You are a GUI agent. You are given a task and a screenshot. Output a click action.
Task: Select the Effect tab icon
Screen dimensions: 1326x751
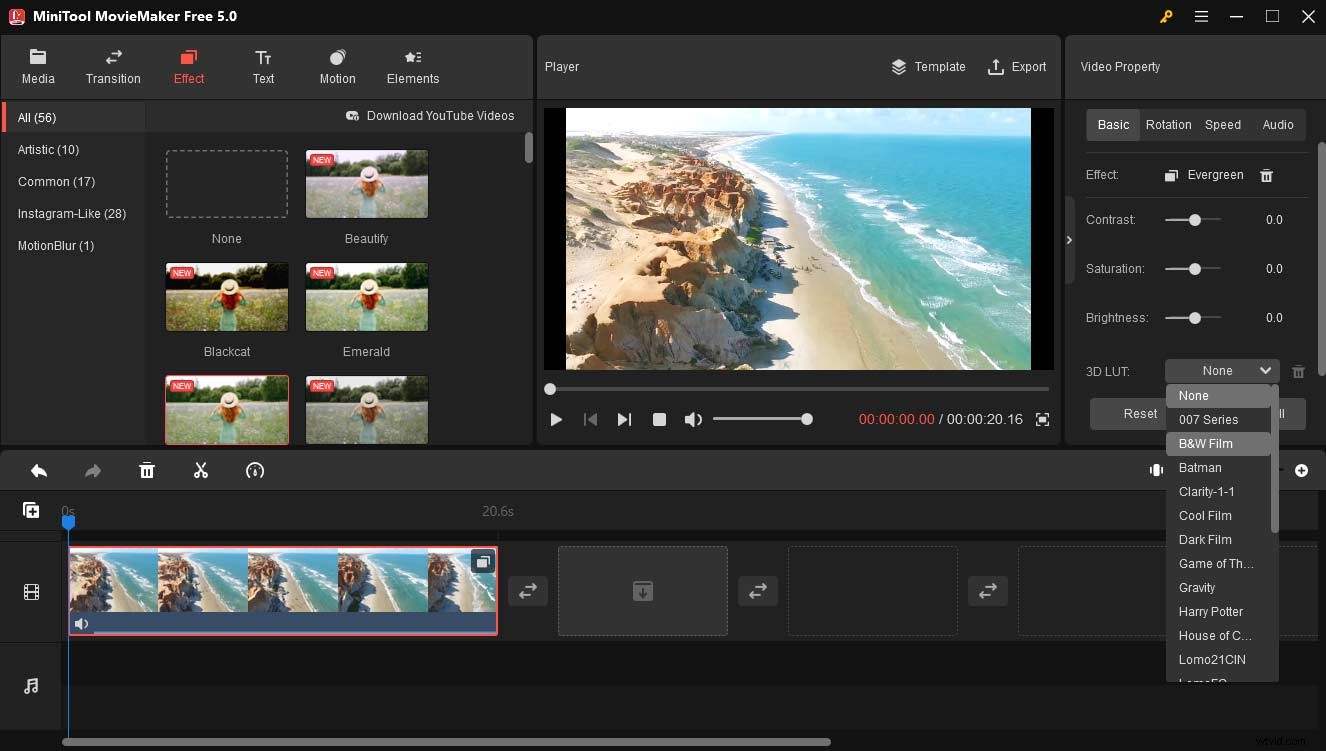pyautogui.click(x=188, y=58)
